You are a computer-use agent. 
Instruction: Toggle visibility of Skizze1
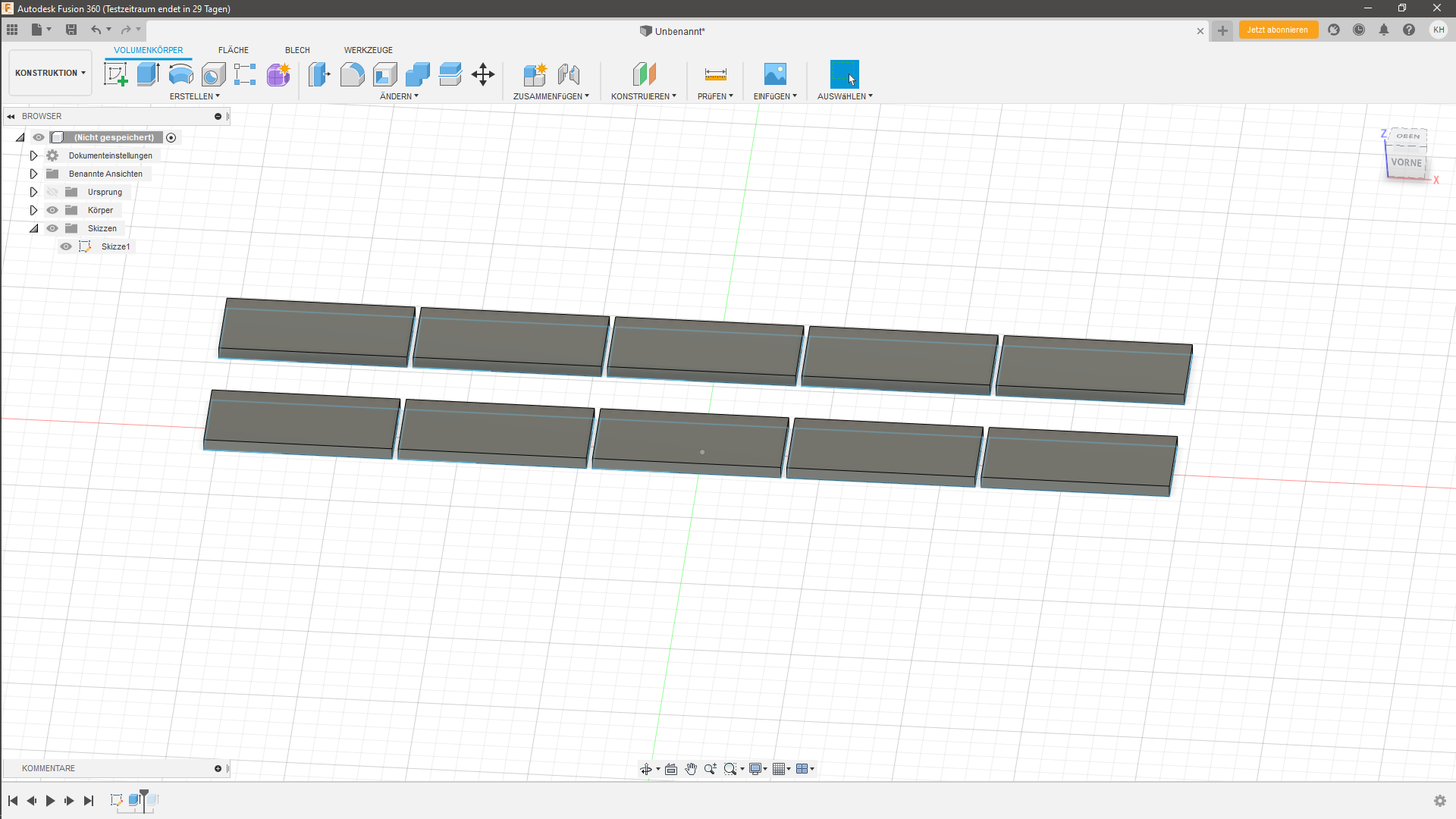click(x=66, y=246)
